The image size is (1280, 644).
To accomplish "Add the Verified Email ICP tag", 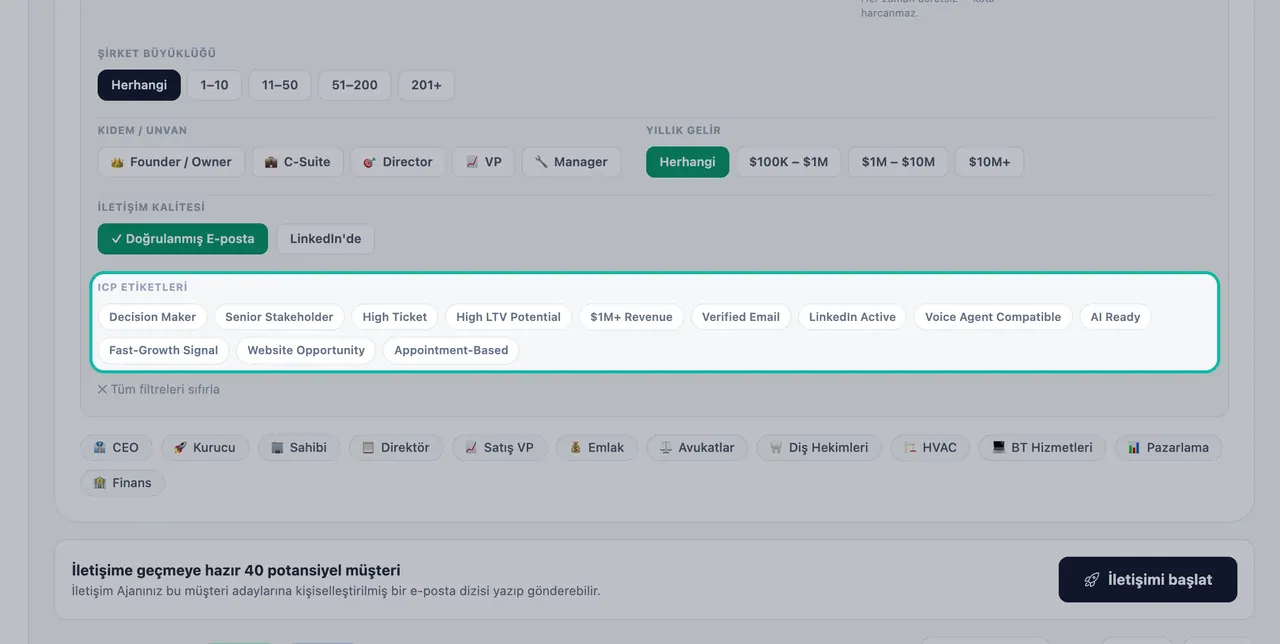I will click(x=741, y=317).
